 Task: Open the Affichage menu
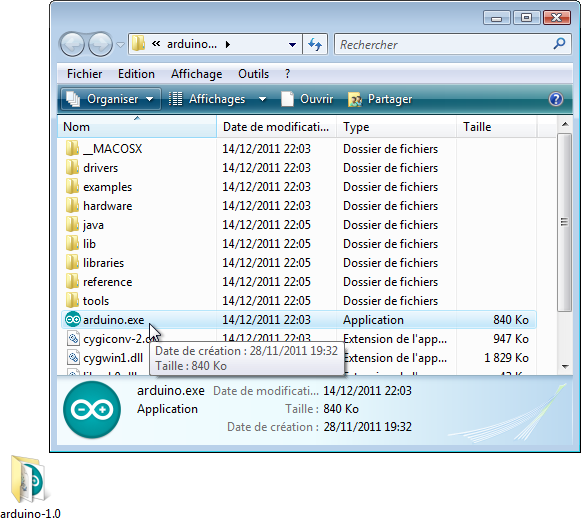tap(196, 74)
